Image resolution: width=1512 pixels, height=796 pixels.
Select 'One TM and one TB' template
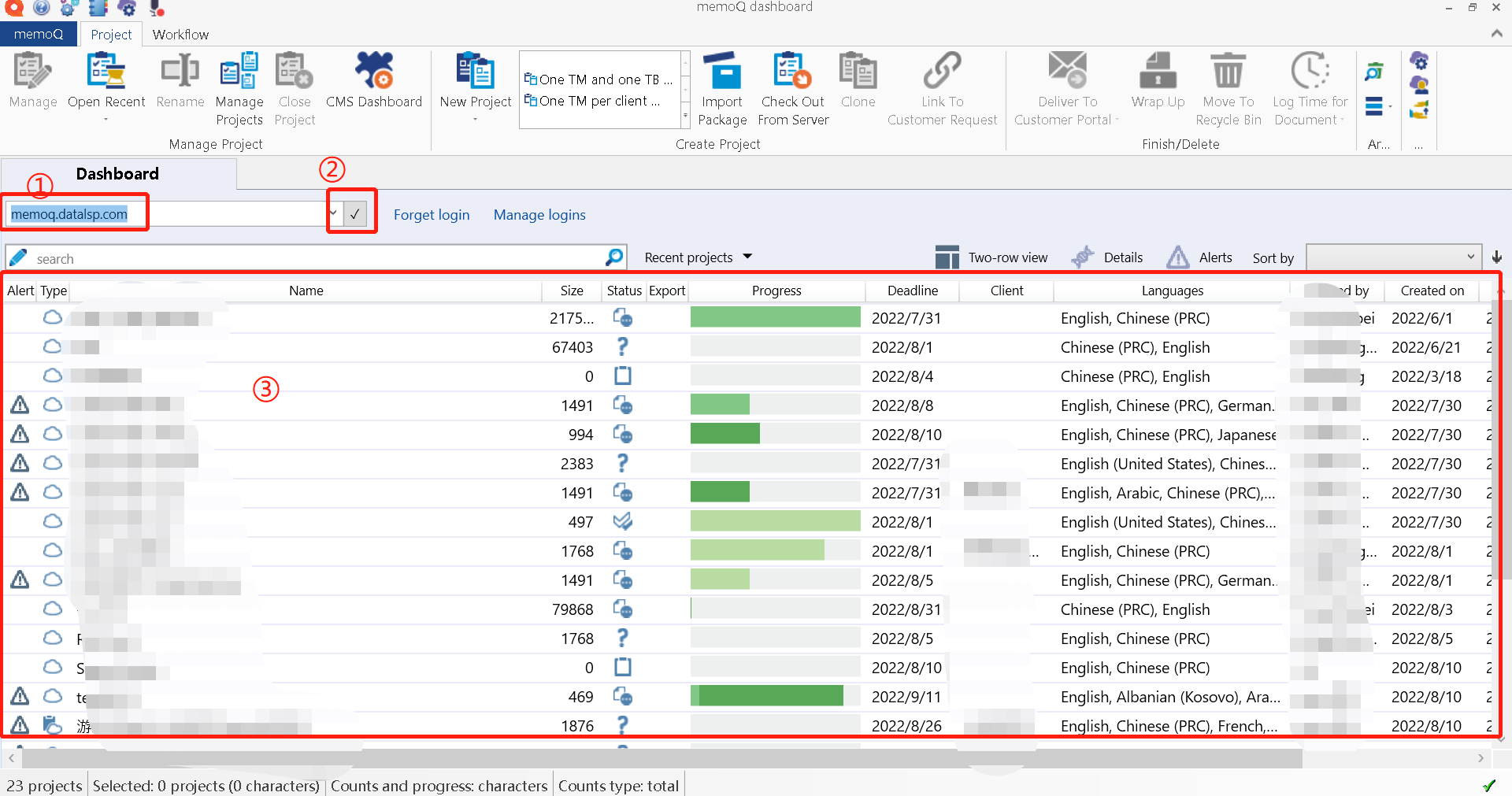598,79
